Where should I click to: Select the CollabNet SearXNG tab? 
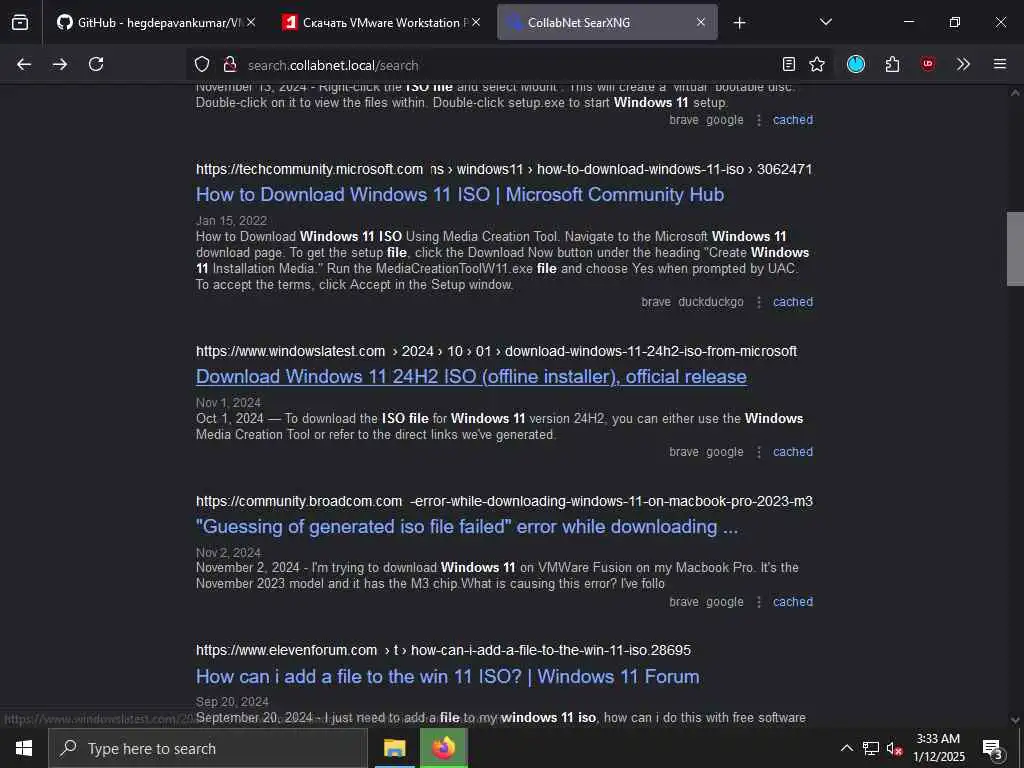(x=607, y=22)
